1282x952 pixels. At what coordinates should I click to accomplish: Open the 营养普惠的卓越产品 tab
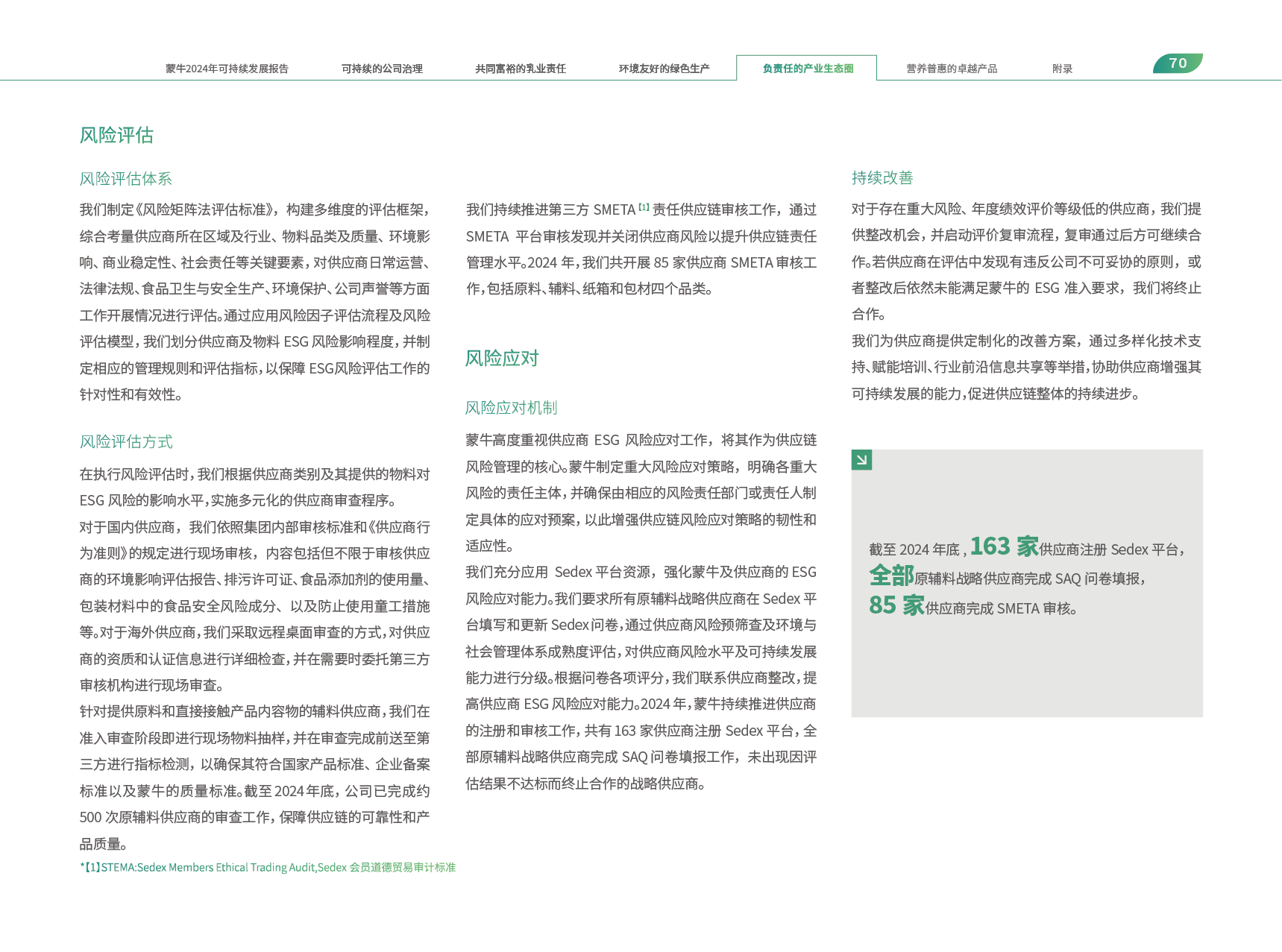point(952,69)
